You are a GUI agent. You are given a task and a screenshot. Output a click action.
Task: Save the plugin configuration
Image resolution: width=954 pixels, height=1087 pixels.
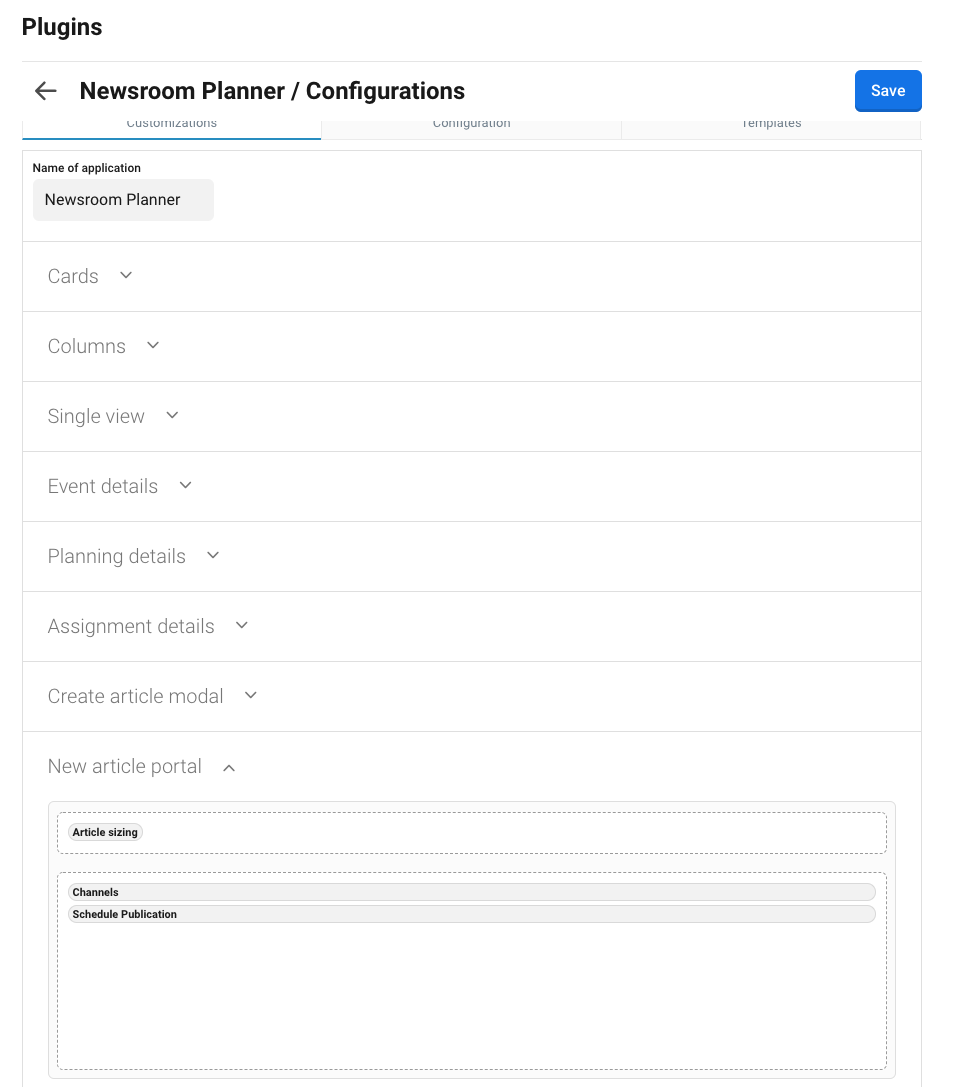887,91
